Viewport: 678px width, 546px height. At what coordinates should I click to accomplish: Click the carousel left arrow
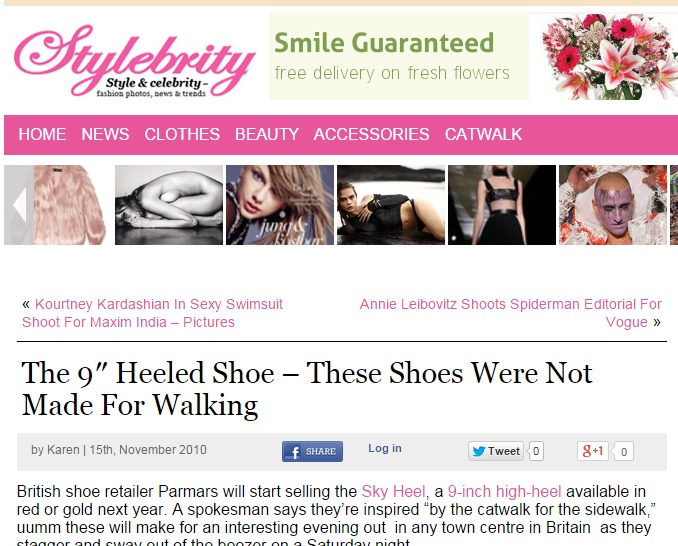(19, 205)
